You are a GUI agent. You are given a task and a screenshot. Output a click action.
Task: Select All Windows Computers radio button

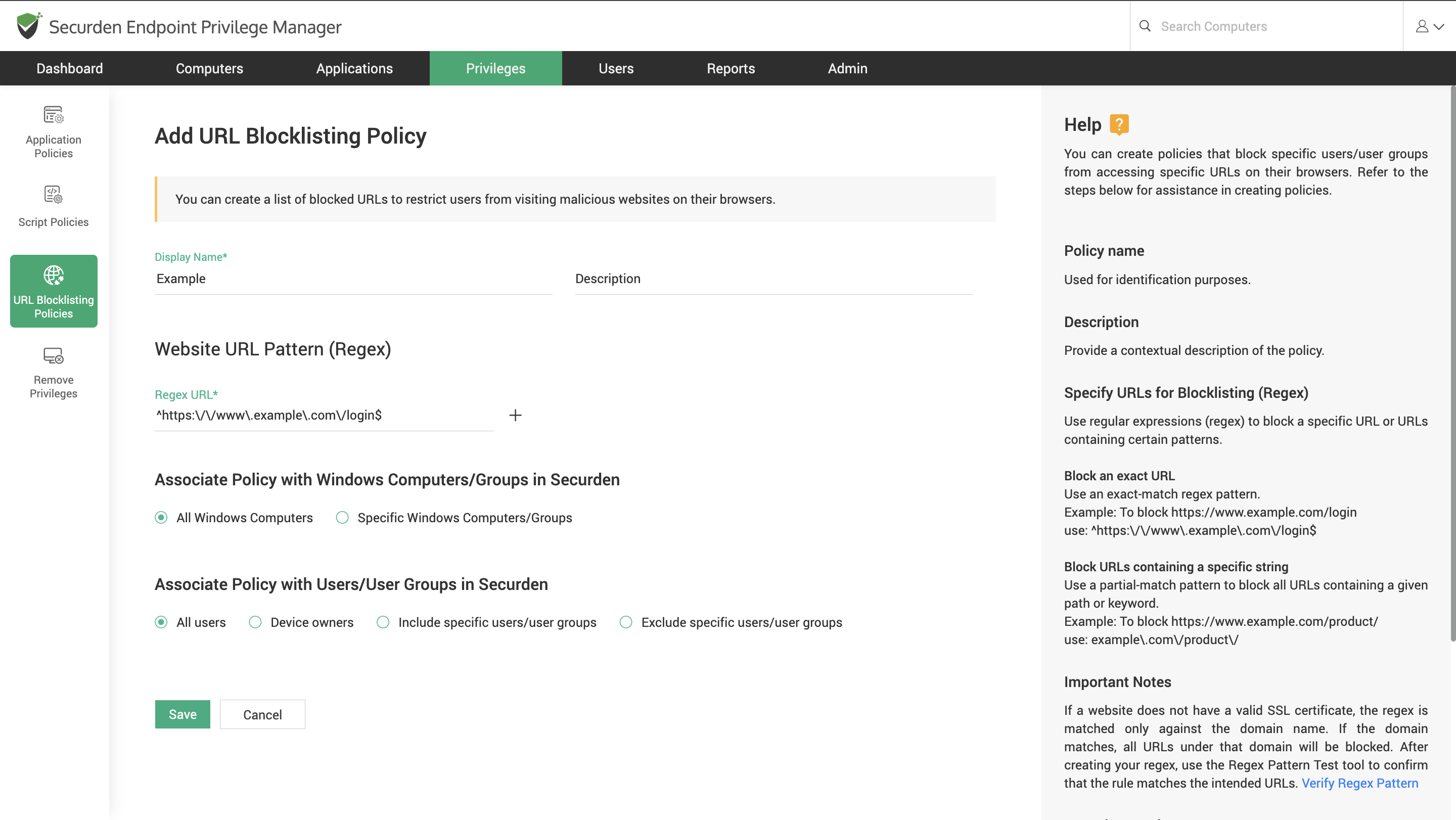coord(161,517)
